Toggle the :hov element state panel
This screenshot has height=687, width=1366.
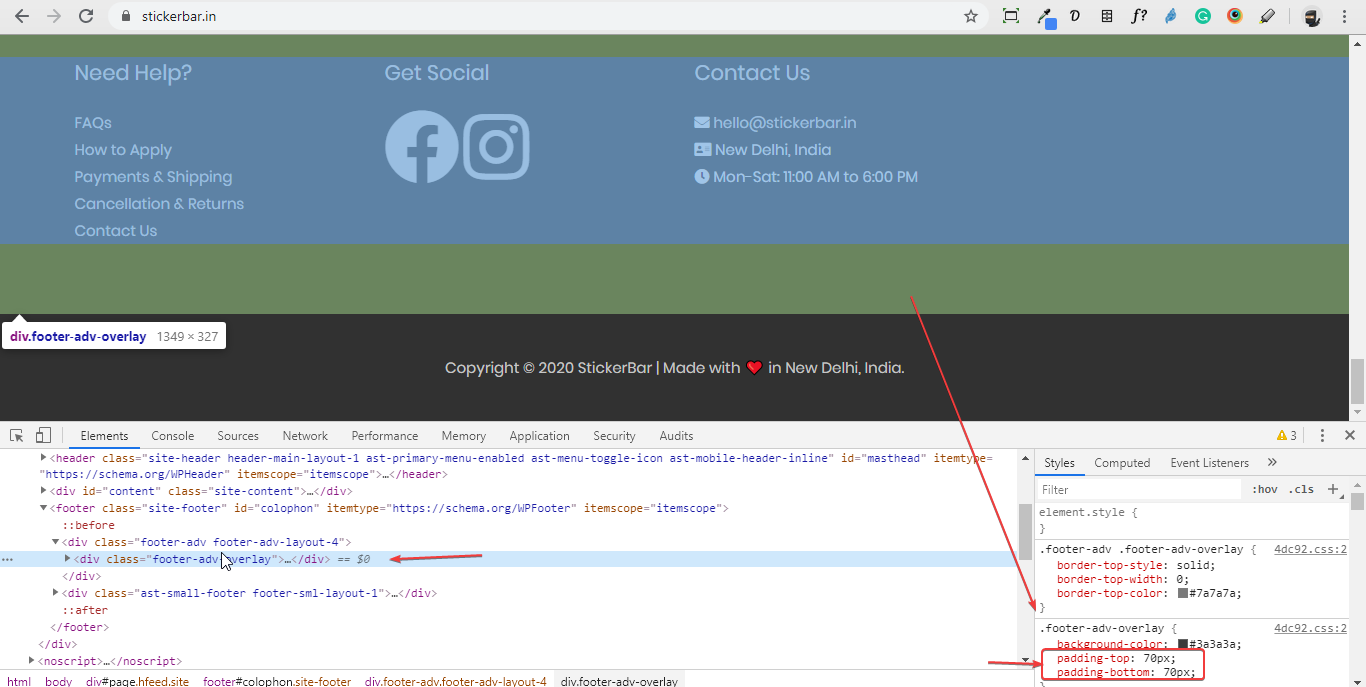tap(1265, 489)
